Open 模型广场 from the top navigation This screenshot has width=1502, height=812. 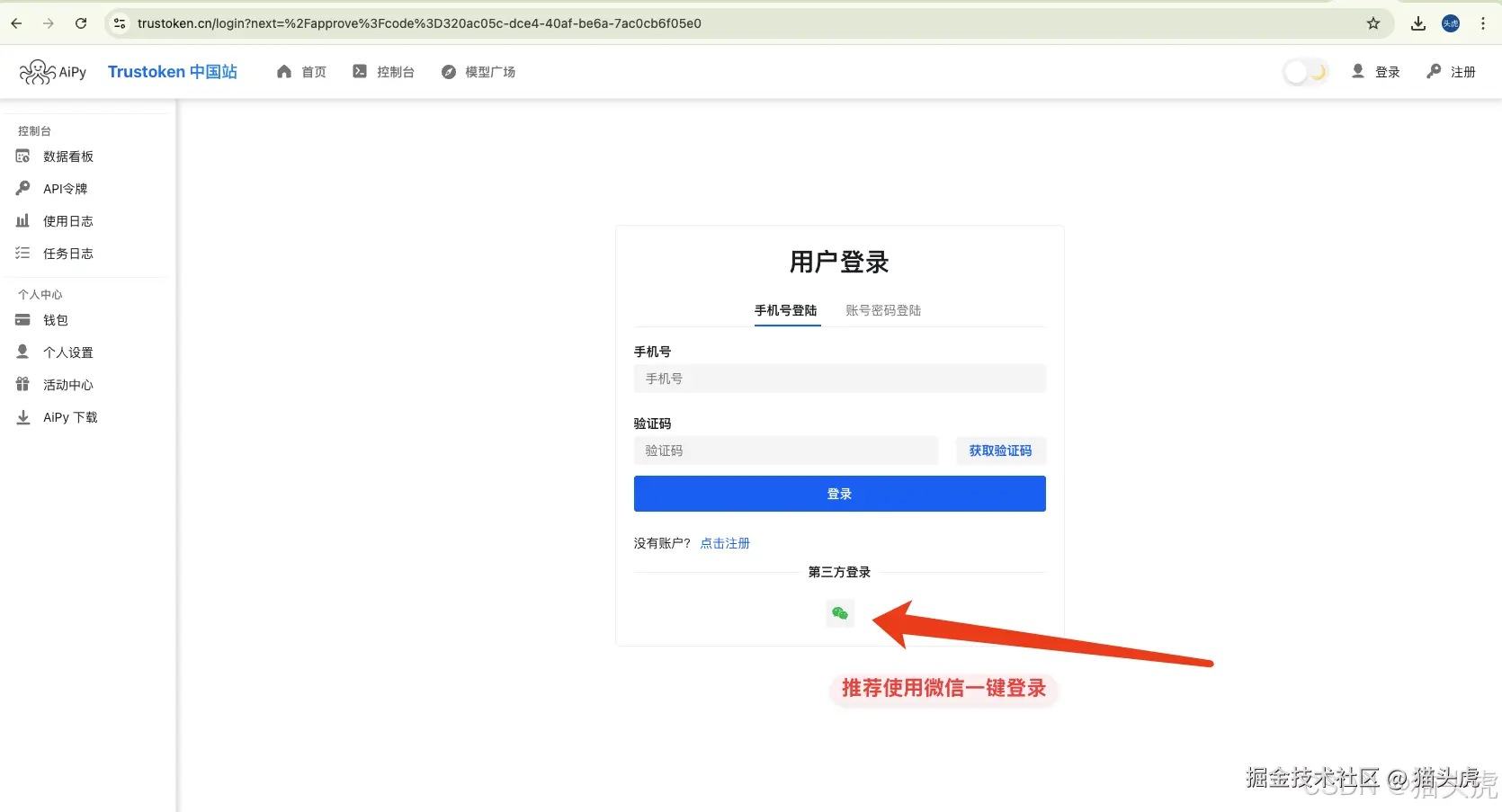(x=489, y=71)
